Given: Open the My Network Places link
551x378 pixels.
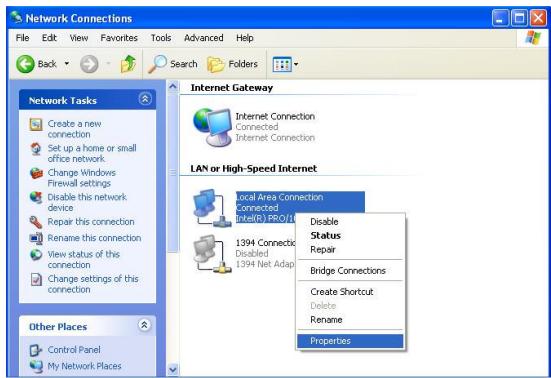Looking at the screenshot, I should click(x=84, y=366).
